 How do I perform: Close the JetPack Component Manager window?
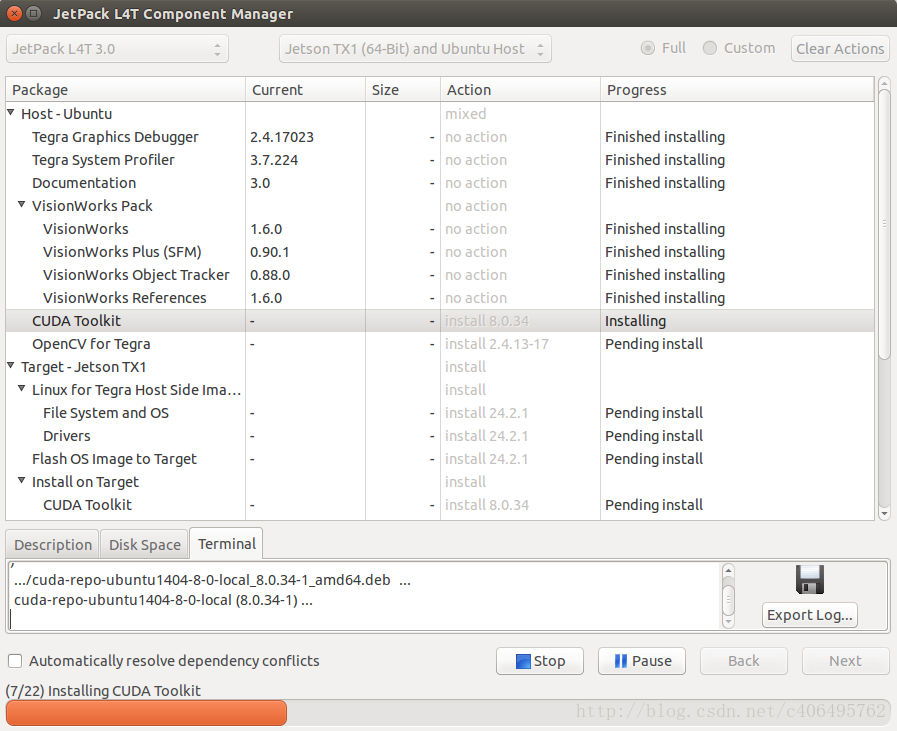(x=15, y=13)
